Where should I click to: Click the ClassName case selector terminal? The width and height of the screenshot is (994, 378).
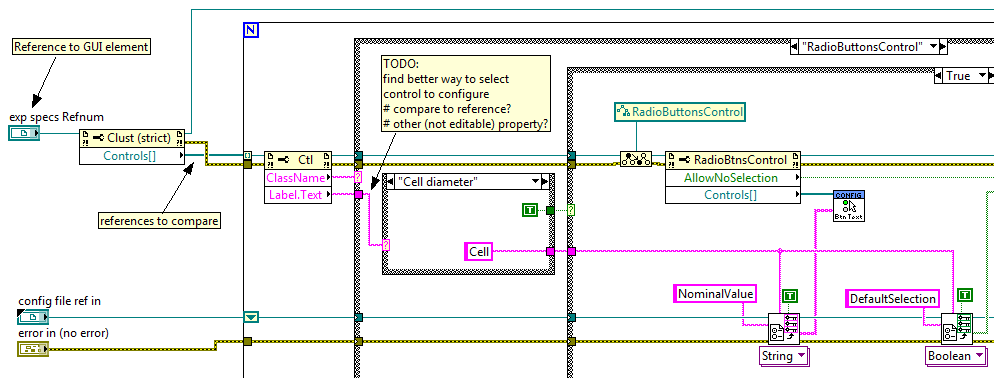point(358,177)
